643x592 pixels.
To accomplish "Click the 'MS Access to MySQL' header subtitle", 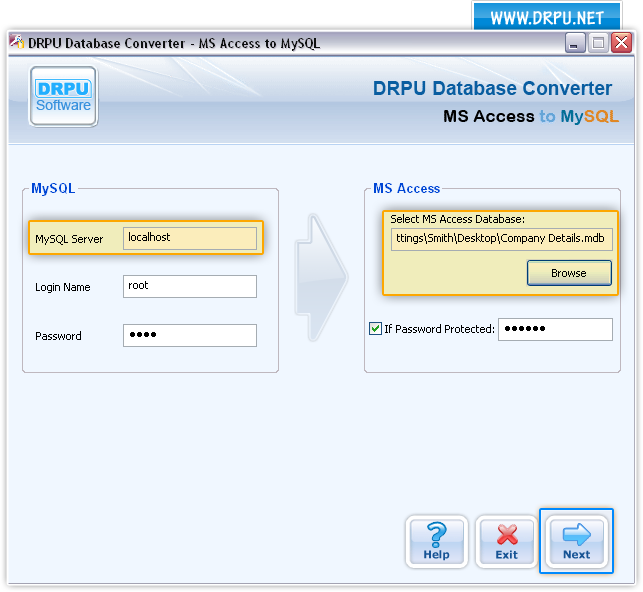I will click(531, 116).
